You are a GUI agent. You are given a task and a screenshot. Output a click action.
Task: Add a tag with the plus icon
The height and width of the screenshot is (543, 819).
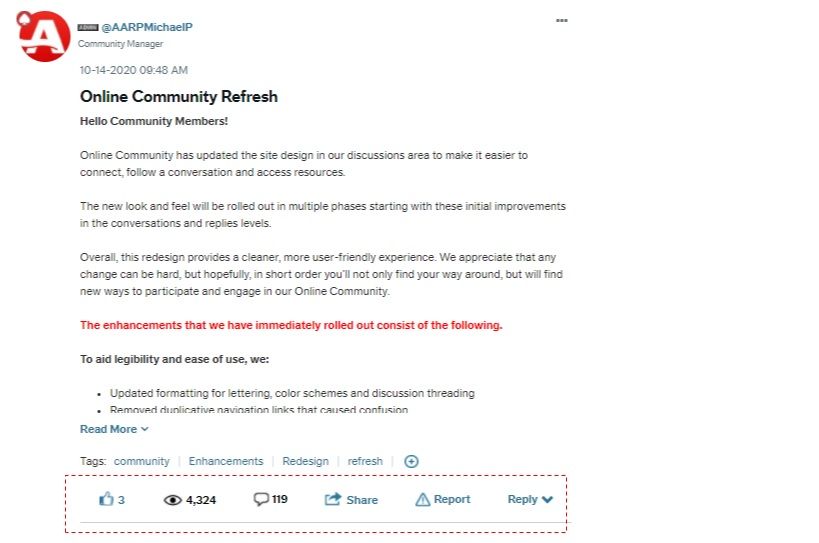[411, 461]
